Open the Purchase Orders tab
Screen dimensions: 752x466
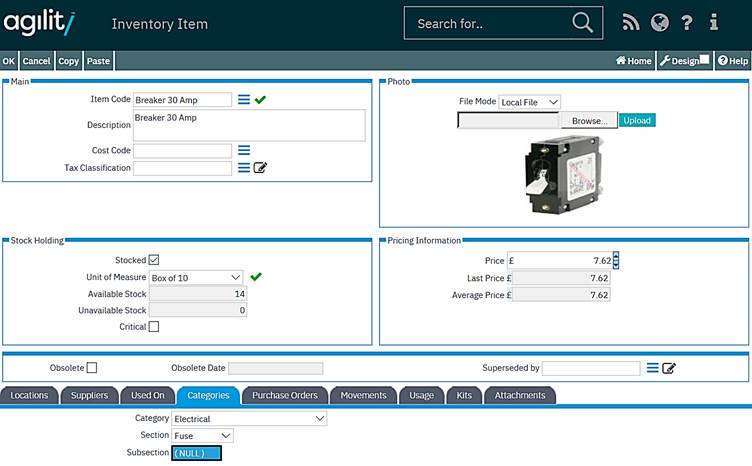coord(284,395)
